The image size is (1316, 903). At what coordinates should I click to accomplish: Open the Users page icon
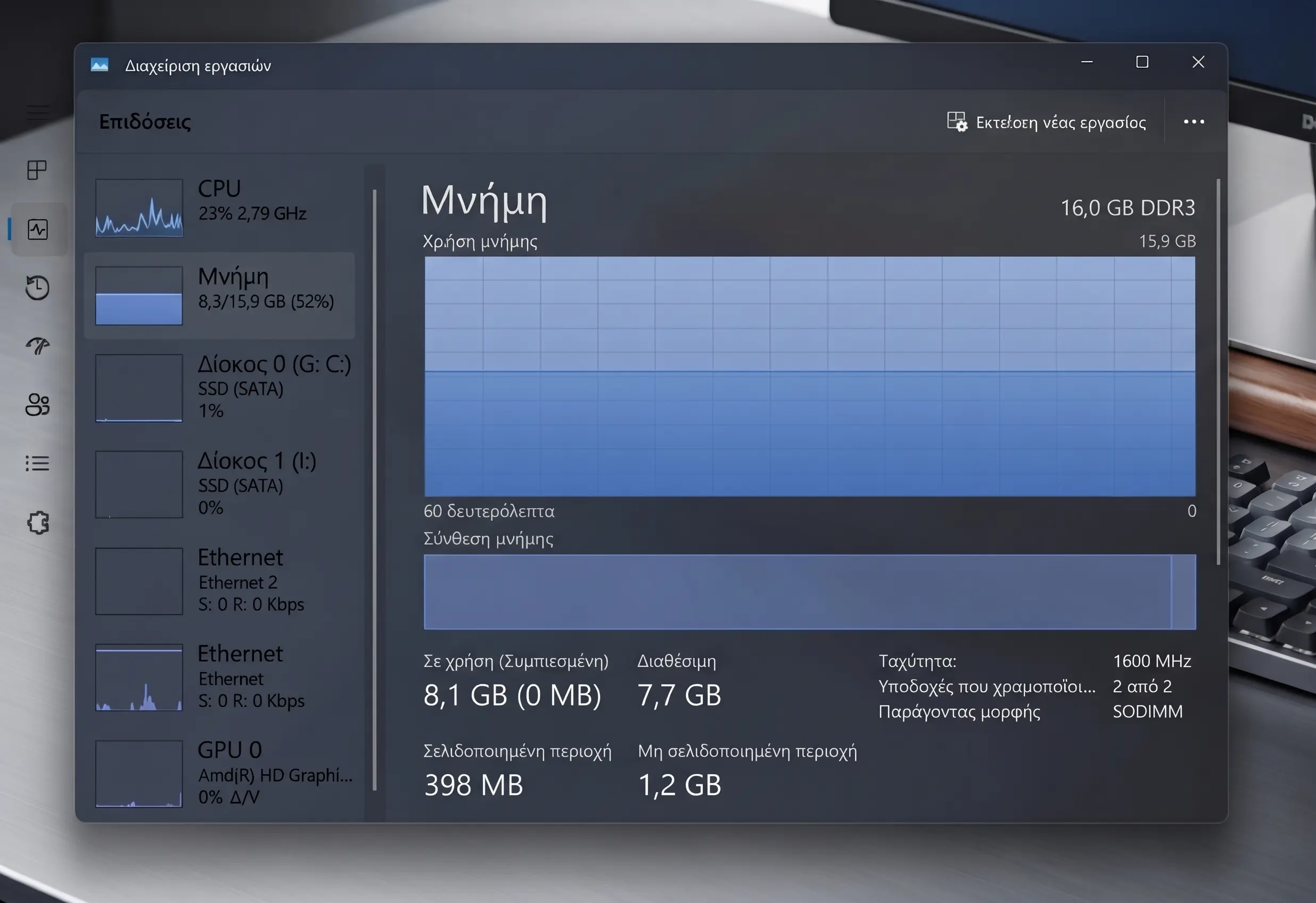click(37, 405)
